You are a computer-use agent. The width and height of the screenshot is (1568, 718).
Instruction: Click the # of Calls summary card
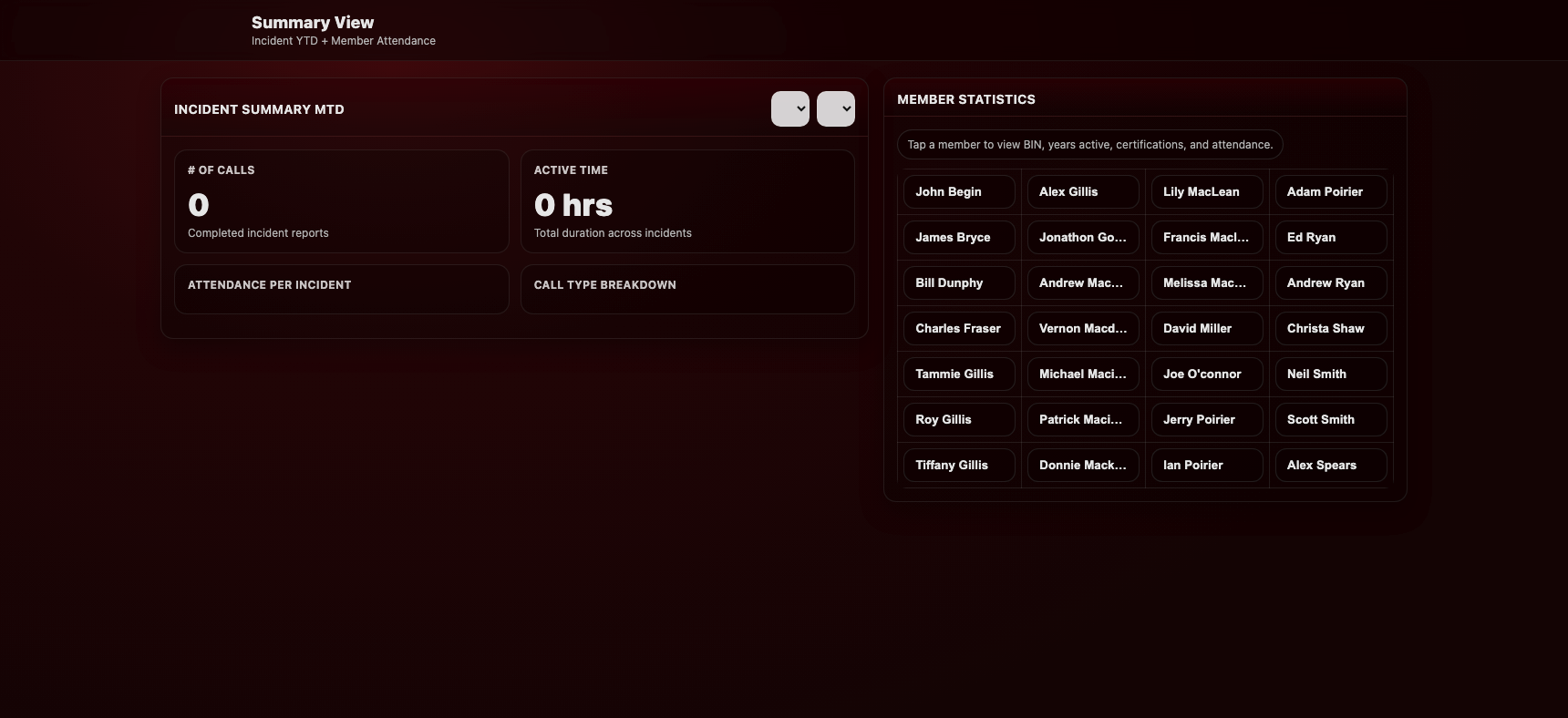click(x=341, y=201)
